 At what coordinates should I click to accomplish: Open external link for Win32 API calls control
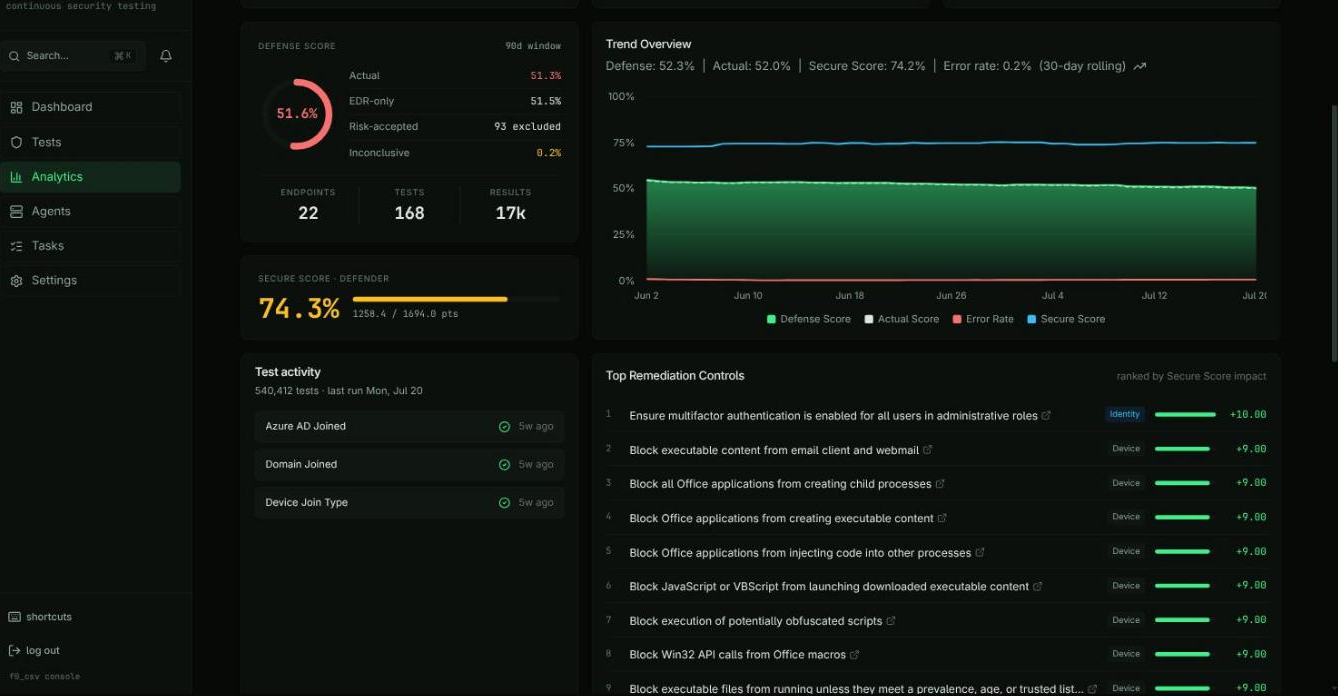click(x=855, y=654)
